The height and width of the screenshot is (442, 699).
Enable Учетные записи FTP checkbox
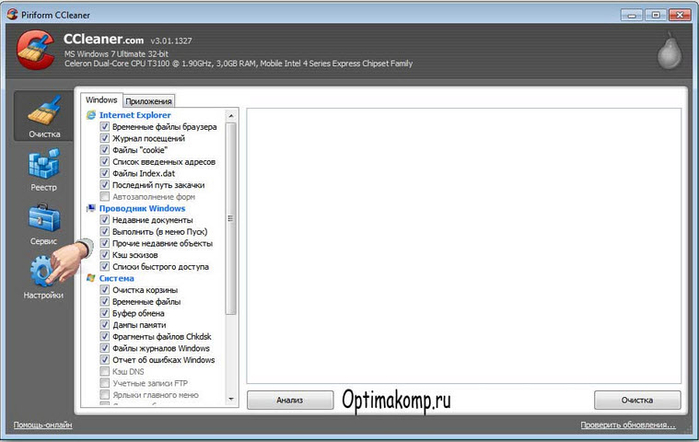(x=104, y=383)
